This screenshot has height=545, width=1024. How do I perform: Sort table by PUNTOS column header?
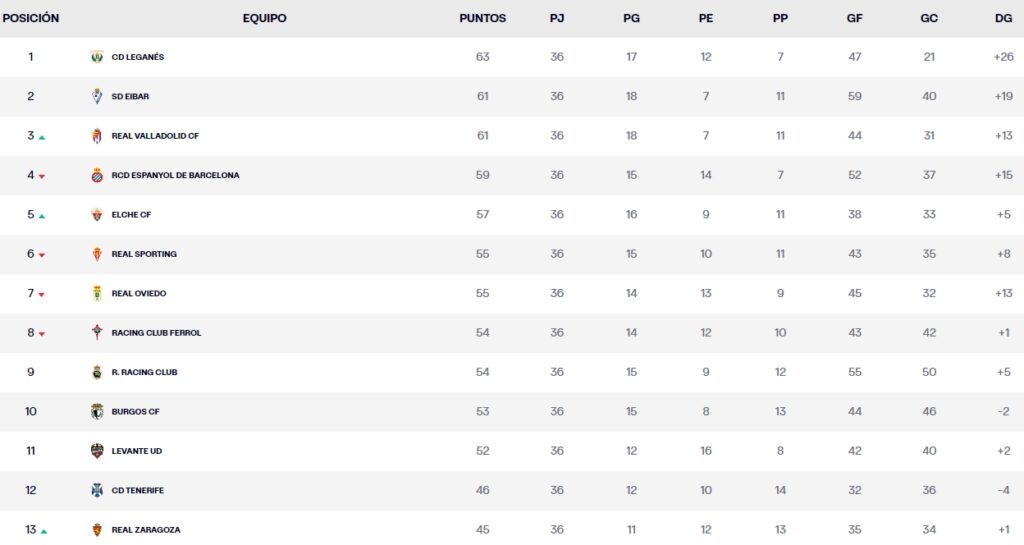tap(482, 18)
